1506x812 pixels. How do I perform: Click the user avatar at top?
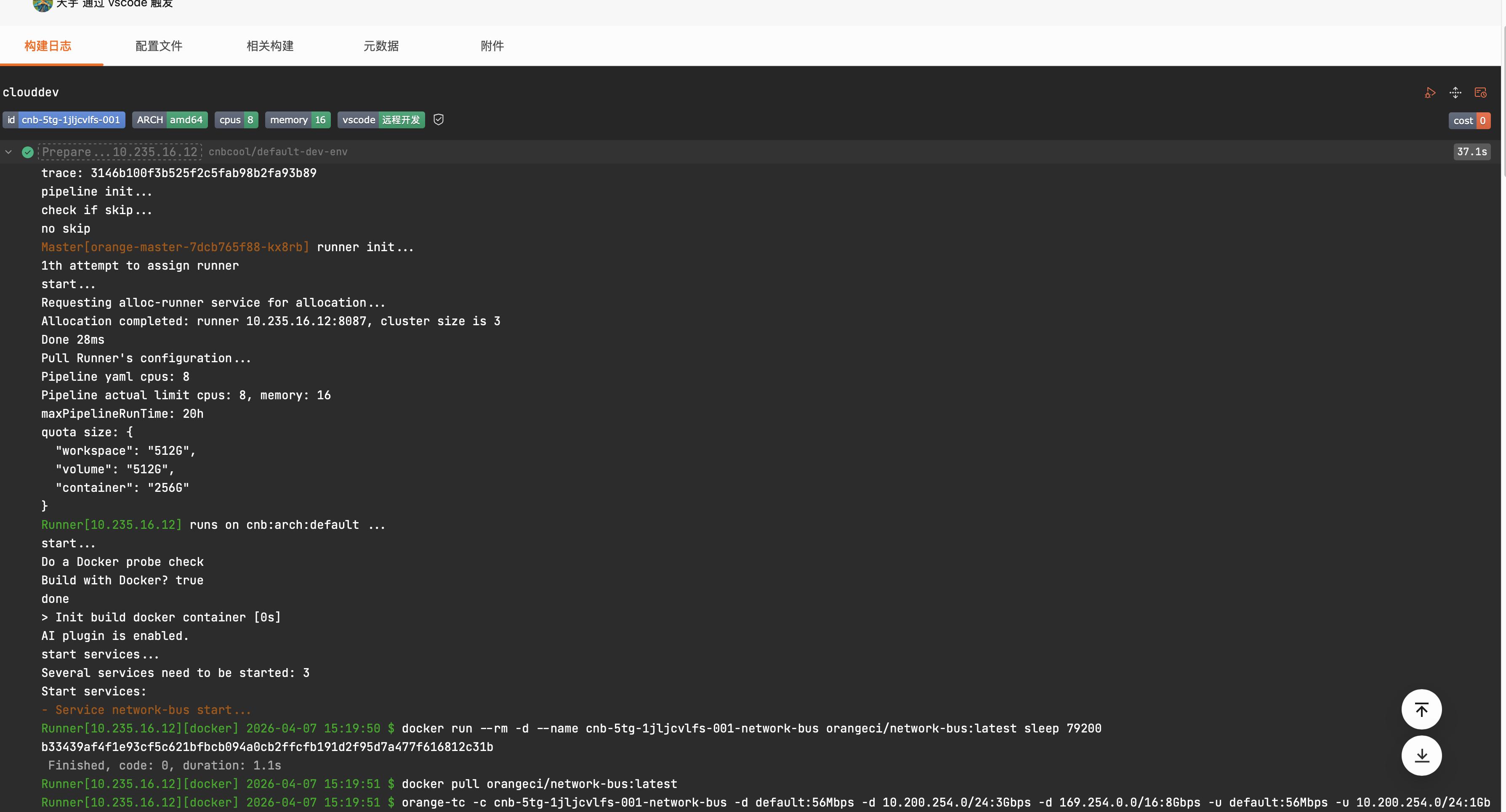[42, 5]
